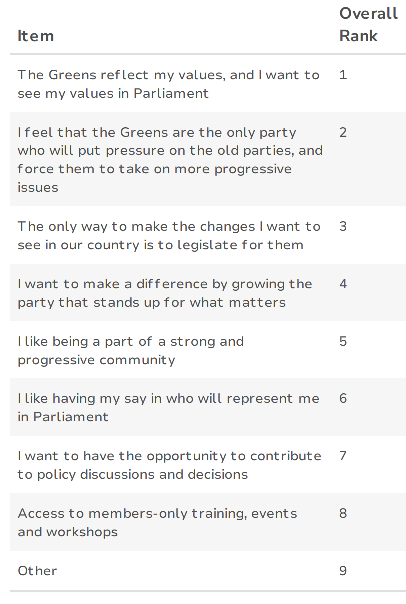
Task: Click rank number 8 cell
Action: pyautogui.click(x=343, y=513)
